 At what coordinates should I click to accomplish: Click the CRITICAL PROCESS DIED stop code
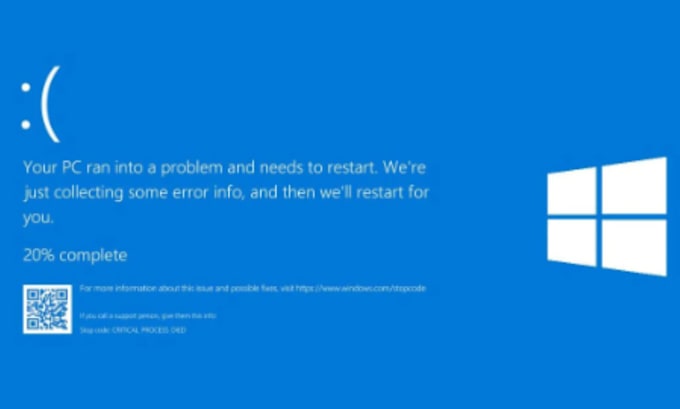tap(149, 330)
